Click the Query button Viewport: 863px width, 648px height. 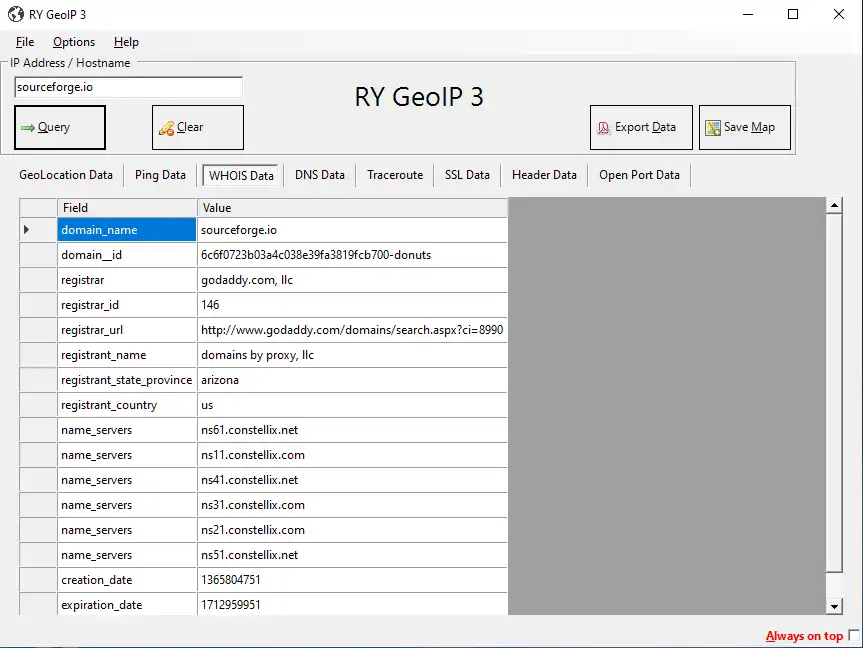click(x=60, y=127)
